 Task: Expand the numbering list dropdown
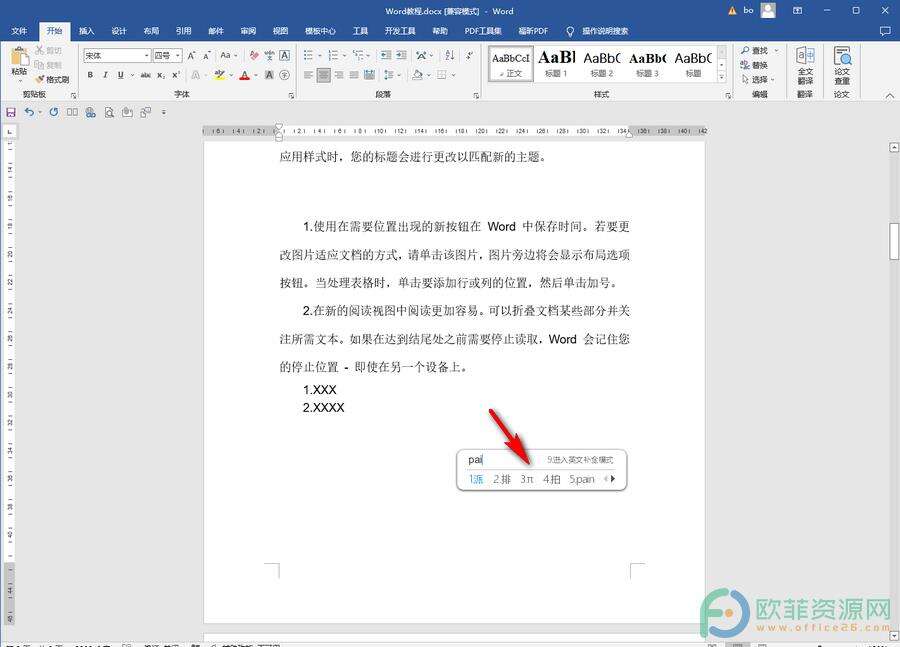tap(344, 56)
